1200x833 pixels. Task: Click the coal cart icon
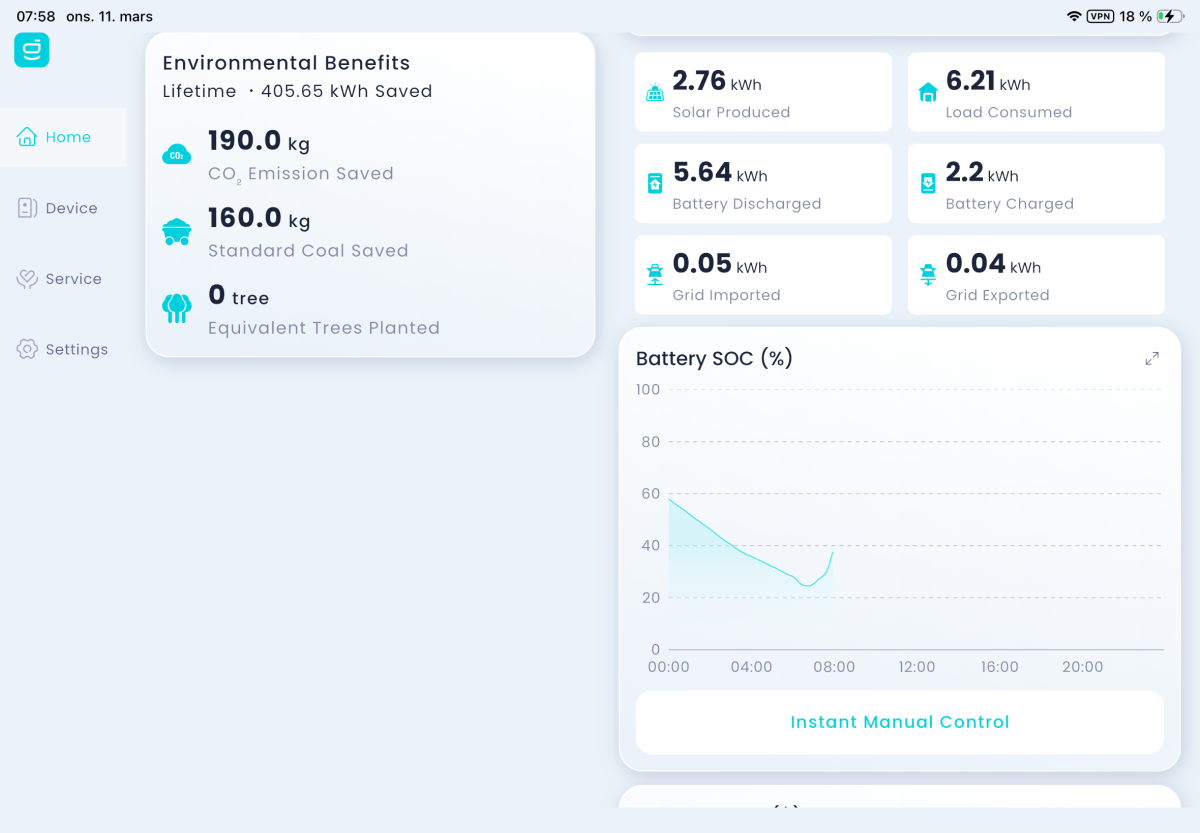coord(176,232)
